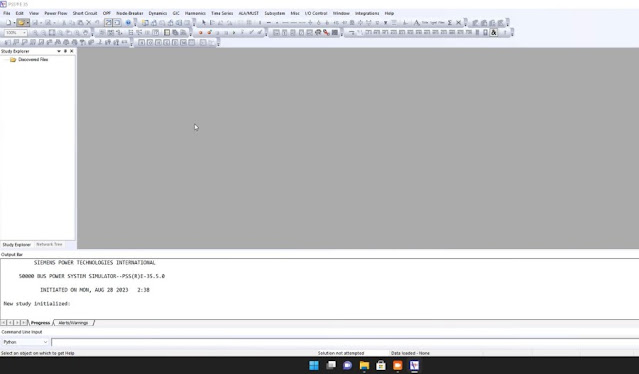Click the blue Help question-mark icon
Viewport: 639px width, 374px height.
coord(128,23)
